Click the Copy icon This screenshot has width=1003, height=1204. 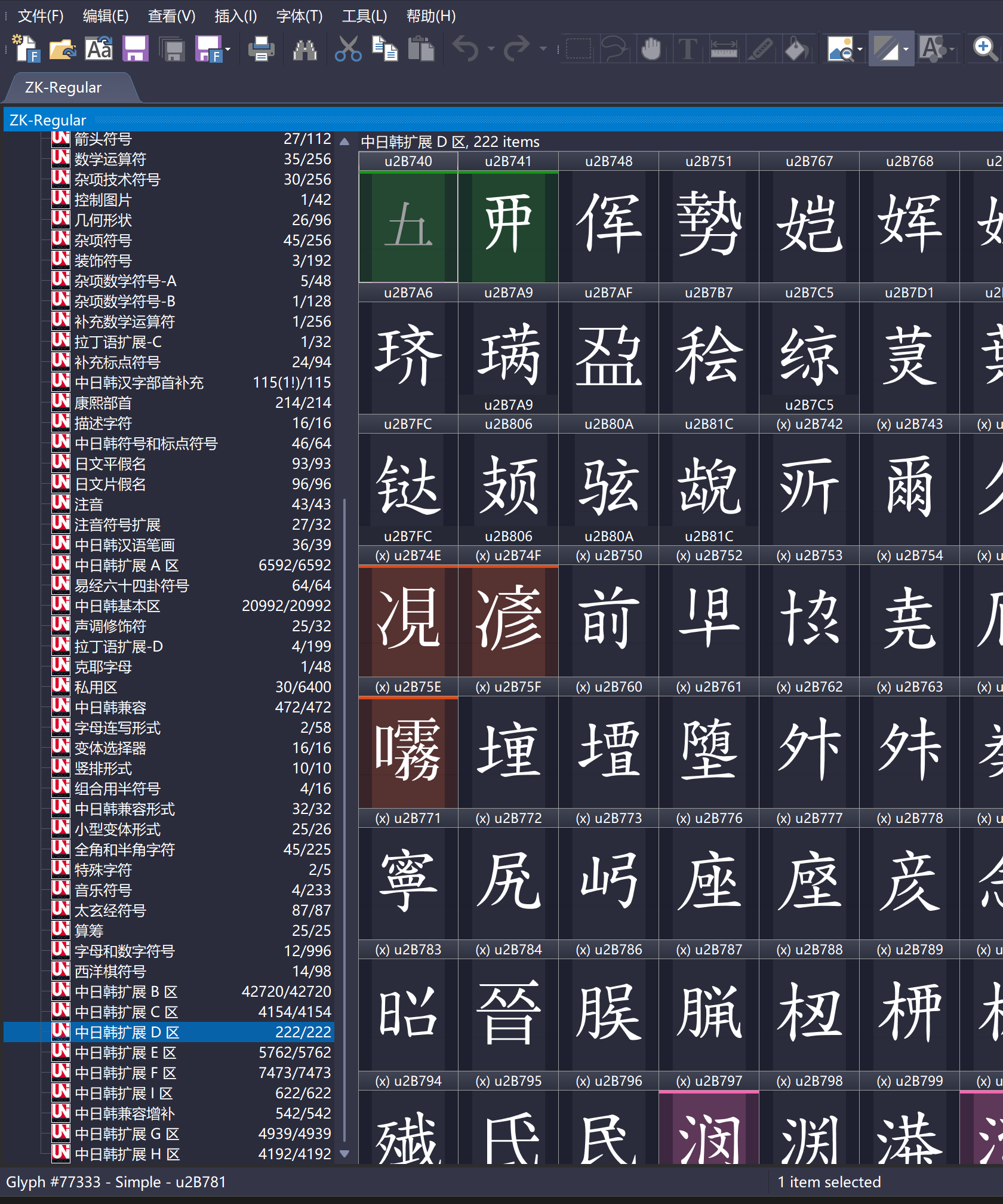click(385, 49)
